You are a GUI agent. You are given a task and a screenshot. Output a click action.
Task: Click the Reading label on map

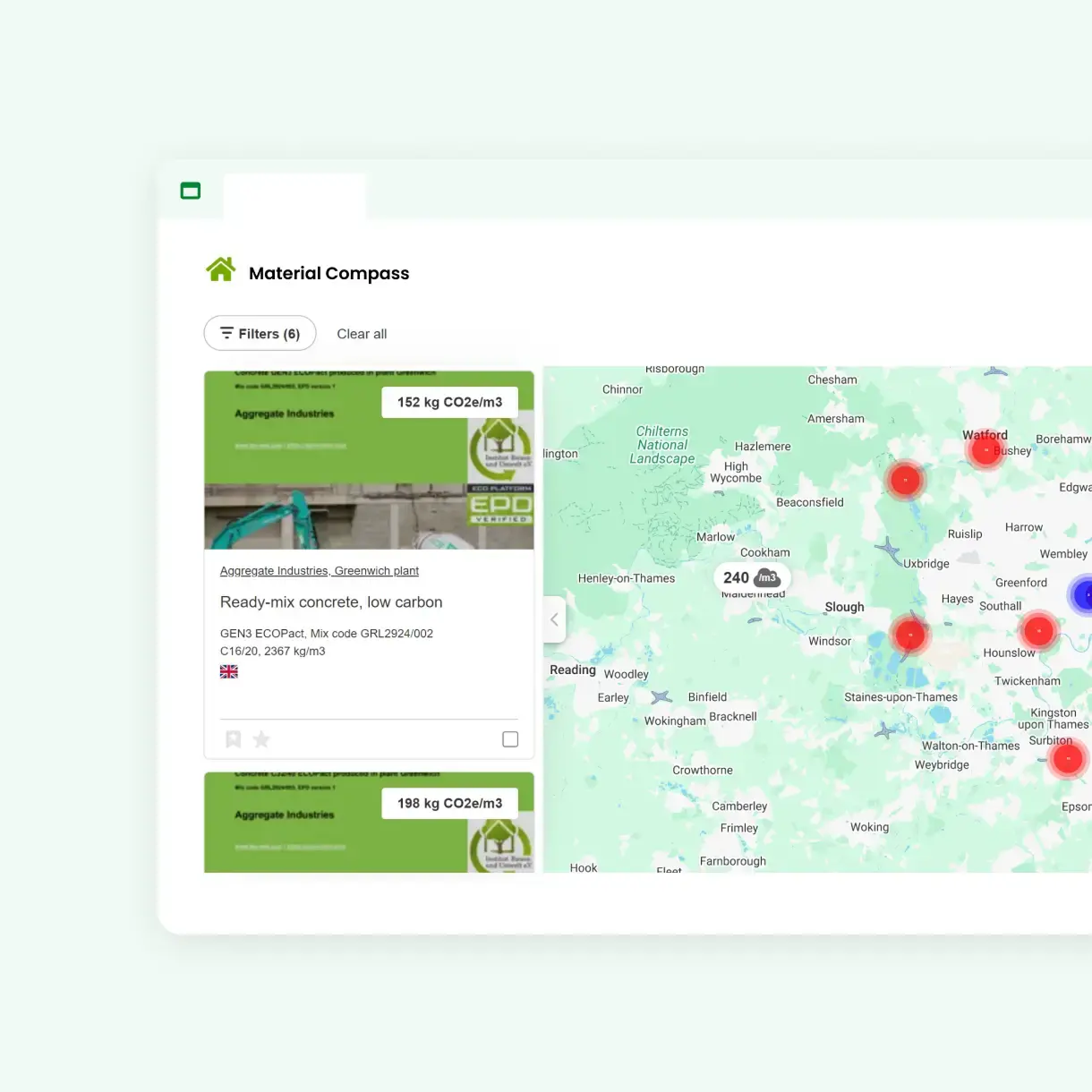point(573,670)
